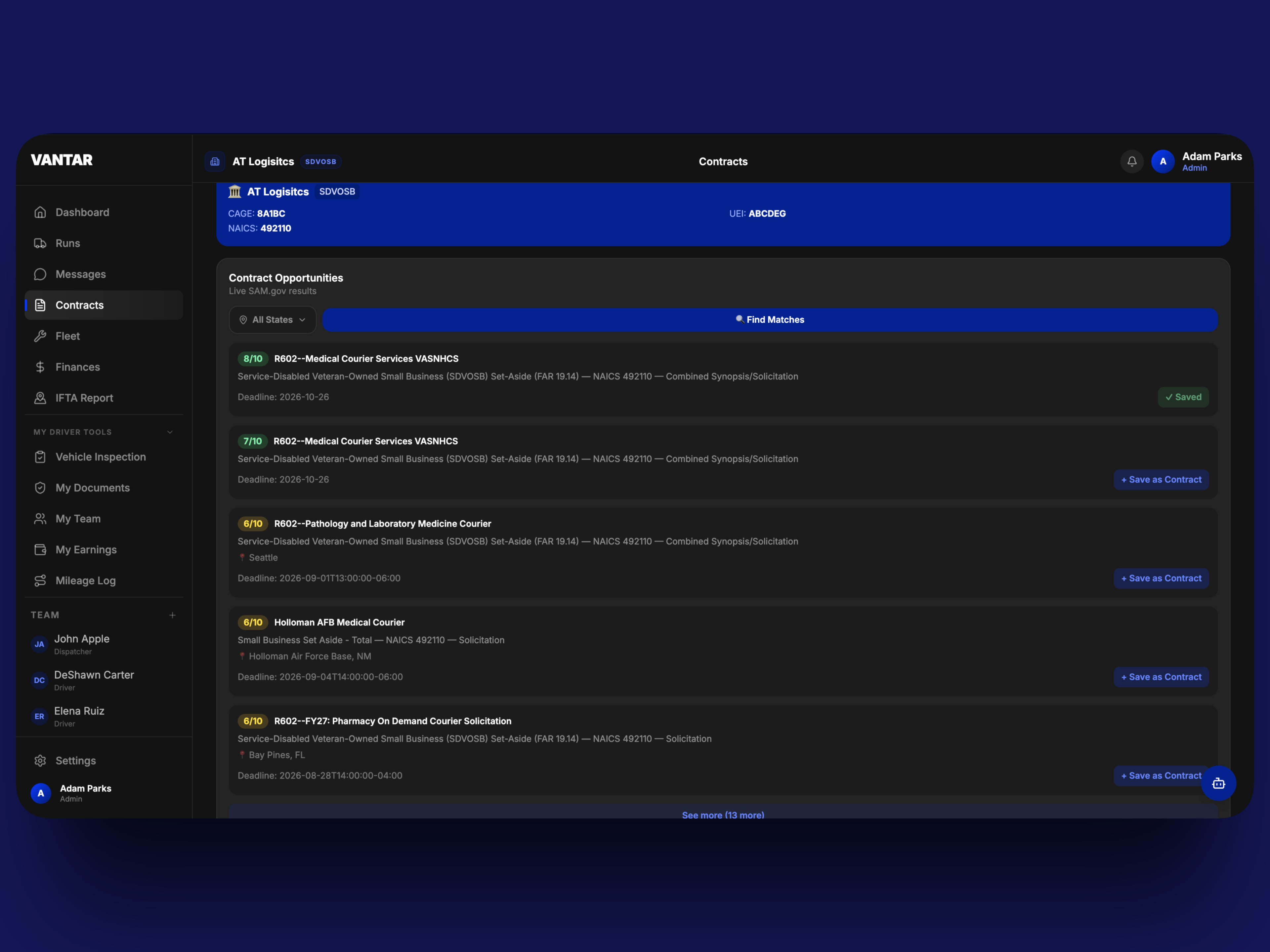The height and width of the screenshot is (952, 1270).
Task: Open notifications bell icon
Action: click(x=1132, y=162)
